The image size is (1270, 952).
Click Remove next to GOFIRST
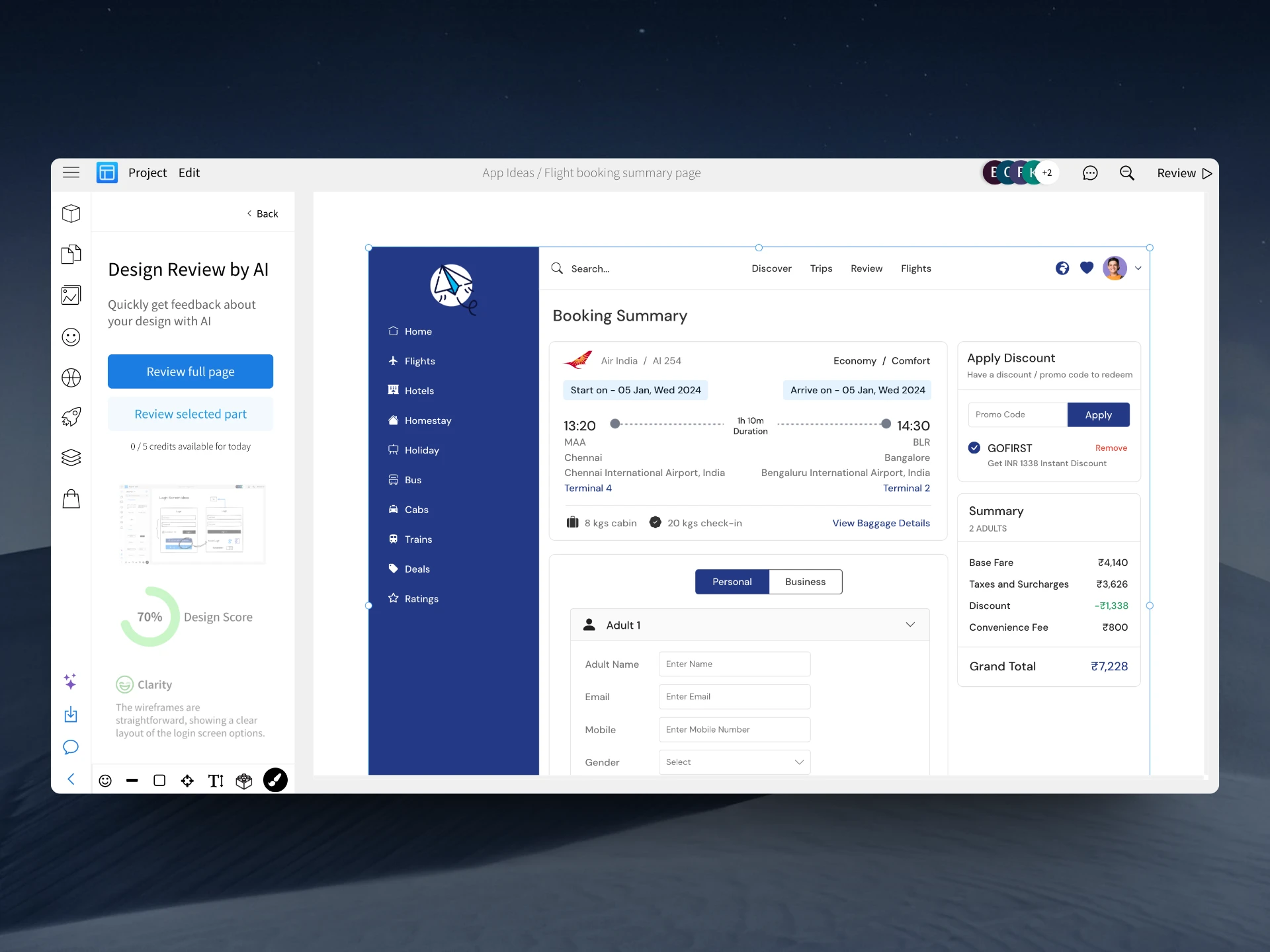pyautogui.click(x=1111, y=448)
